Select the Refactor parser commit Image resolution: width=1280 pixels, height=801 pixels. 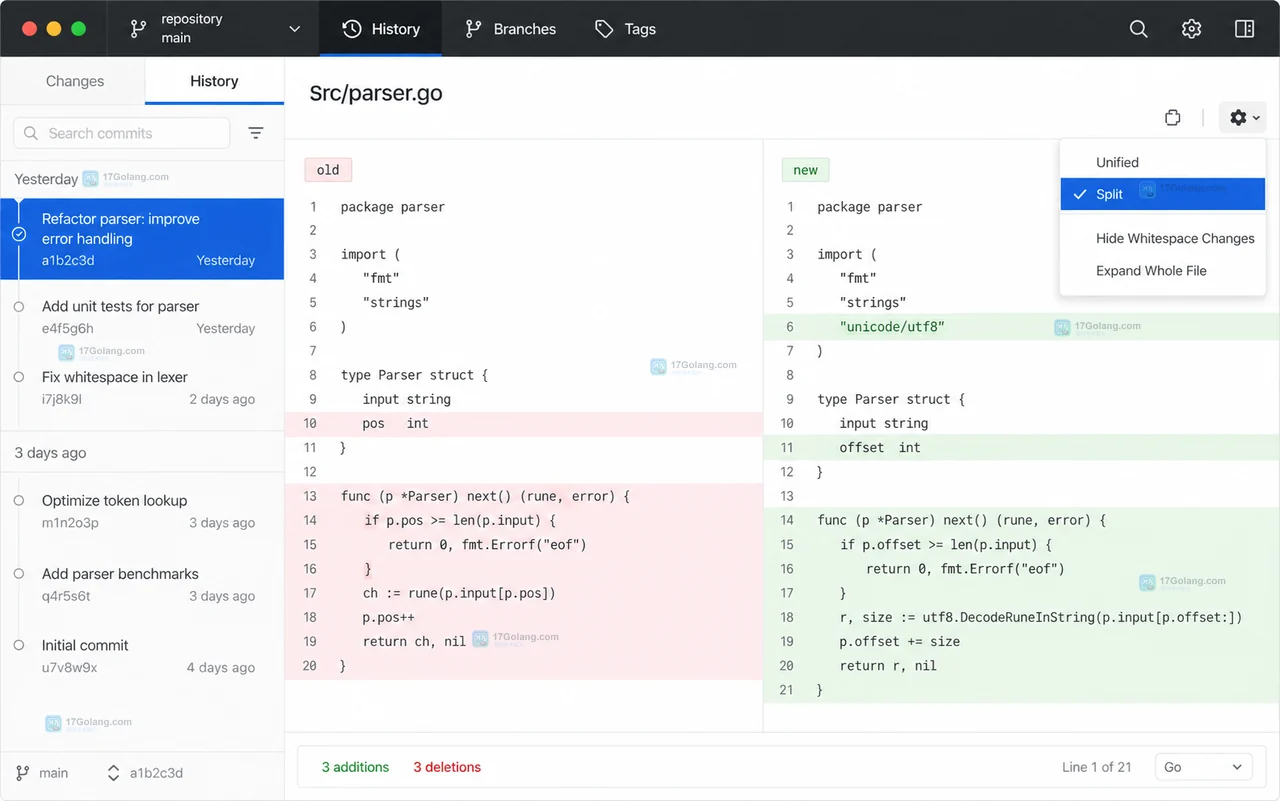(x=142, y=239)
